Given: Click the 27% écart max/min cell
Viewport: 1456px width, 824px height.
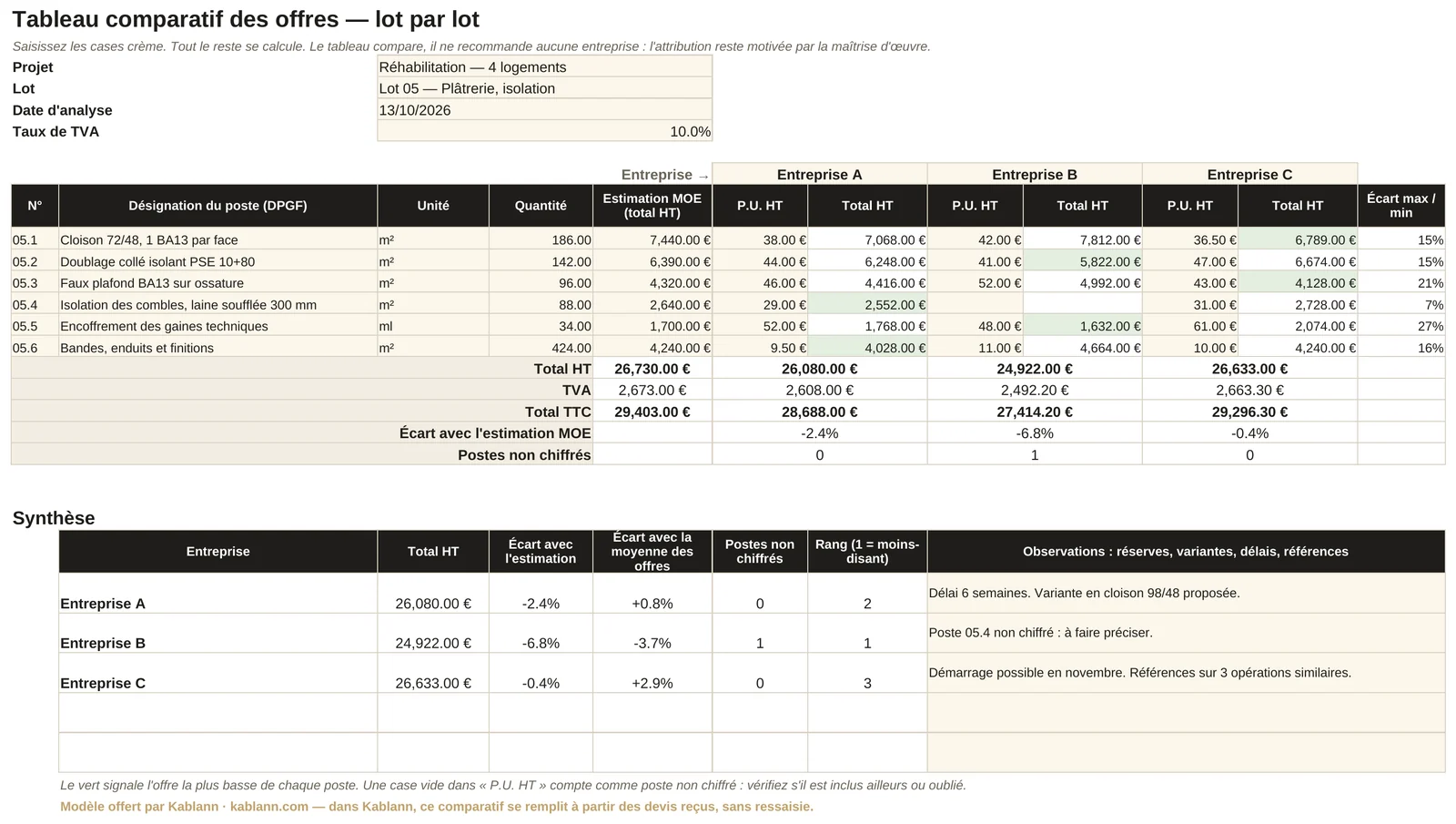Looking at the screenshot, I should click(x=1401, y=326).
